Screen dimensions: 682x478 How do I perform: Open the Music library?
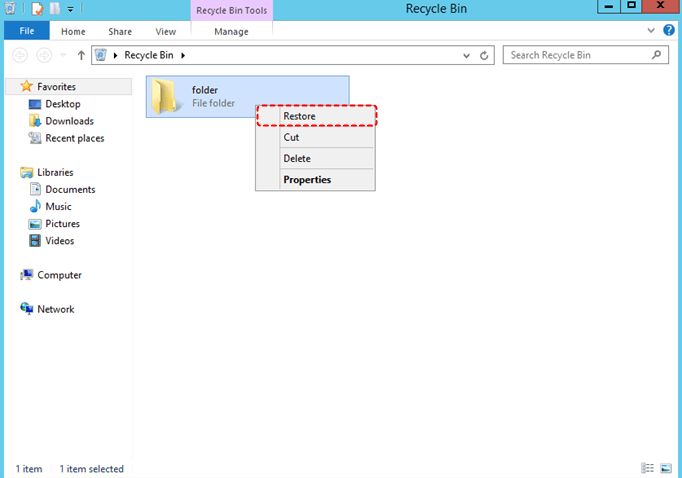[58, 207]
